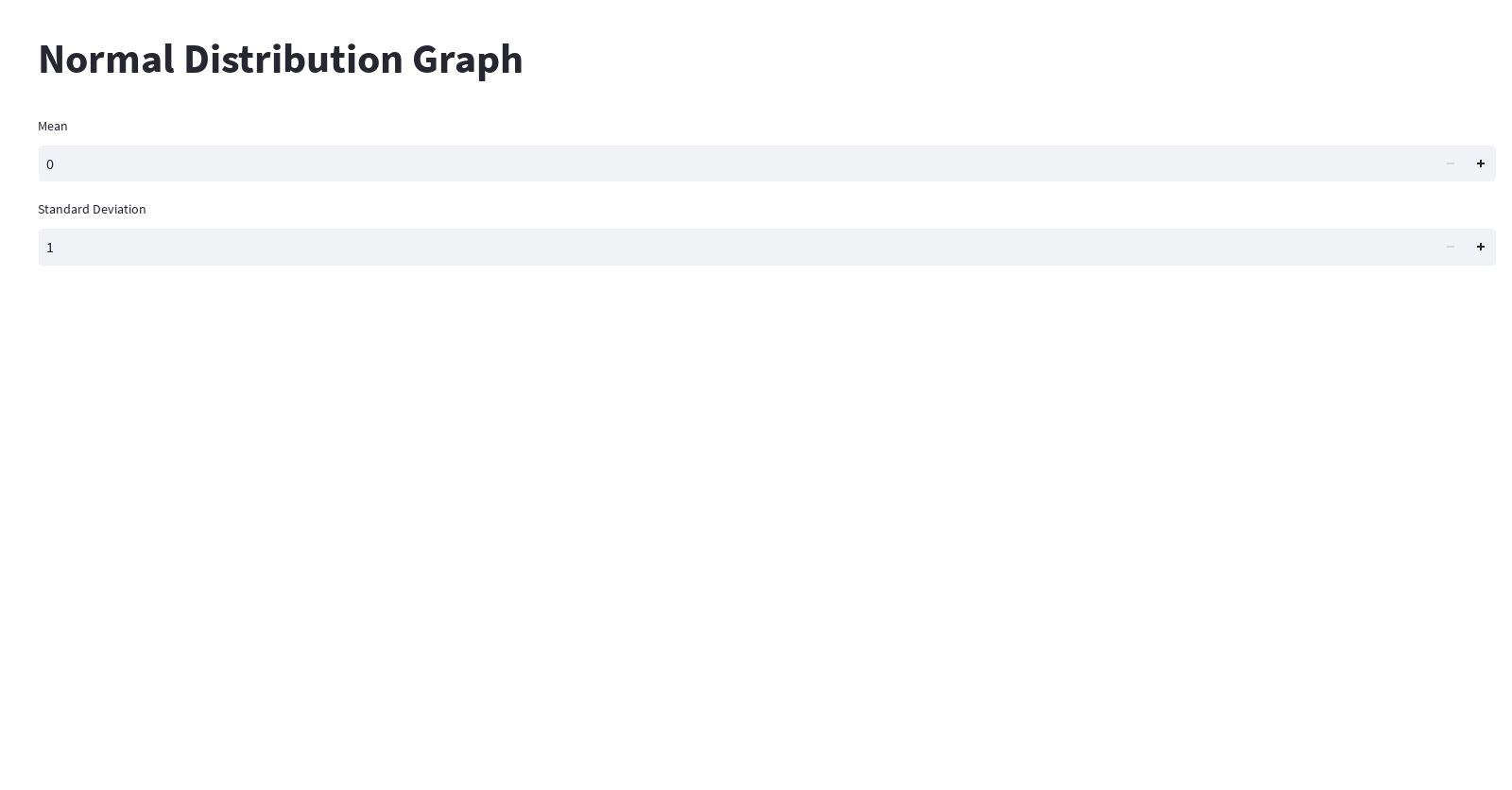Decrement Standard Deviation using minus icon

click(1450, 247)
